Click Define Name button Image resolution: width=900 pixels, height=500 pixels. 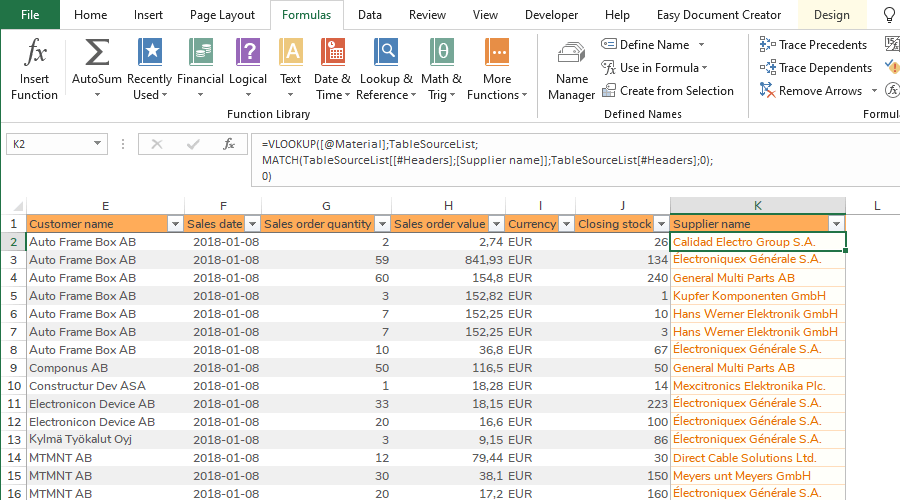[645, 45]
